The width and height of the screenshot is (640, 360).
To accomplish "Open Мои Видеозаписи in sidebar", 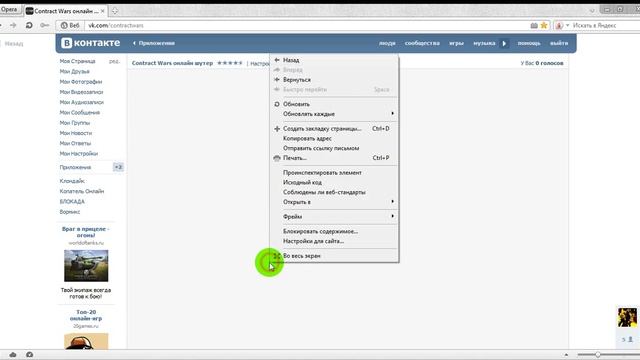I will 81,92.
